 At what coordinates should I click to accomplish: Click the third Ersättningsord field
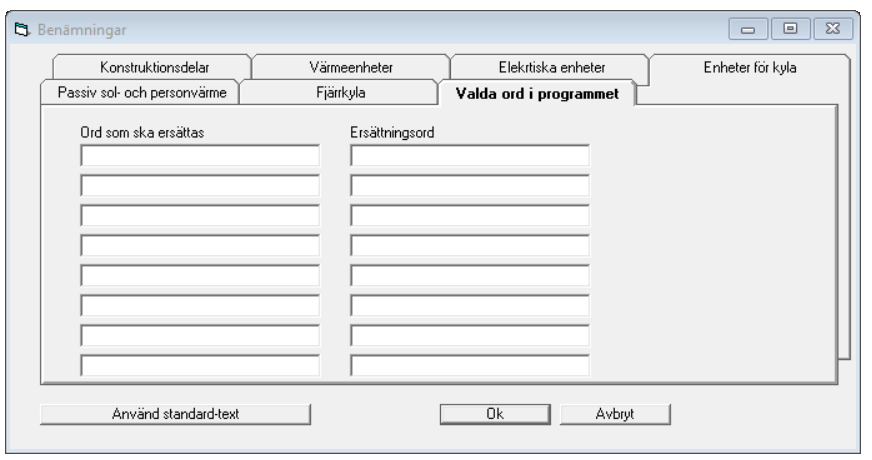(469, 215)
